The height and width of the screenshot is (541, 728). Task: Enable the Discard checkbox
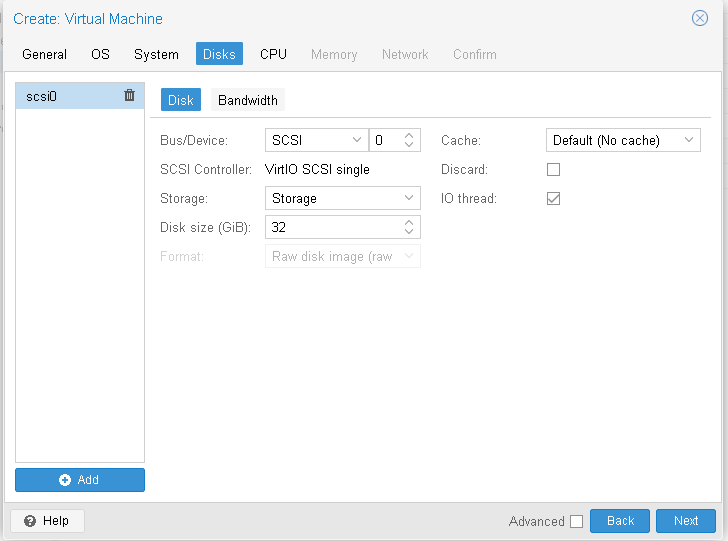[x=553, y=169]
